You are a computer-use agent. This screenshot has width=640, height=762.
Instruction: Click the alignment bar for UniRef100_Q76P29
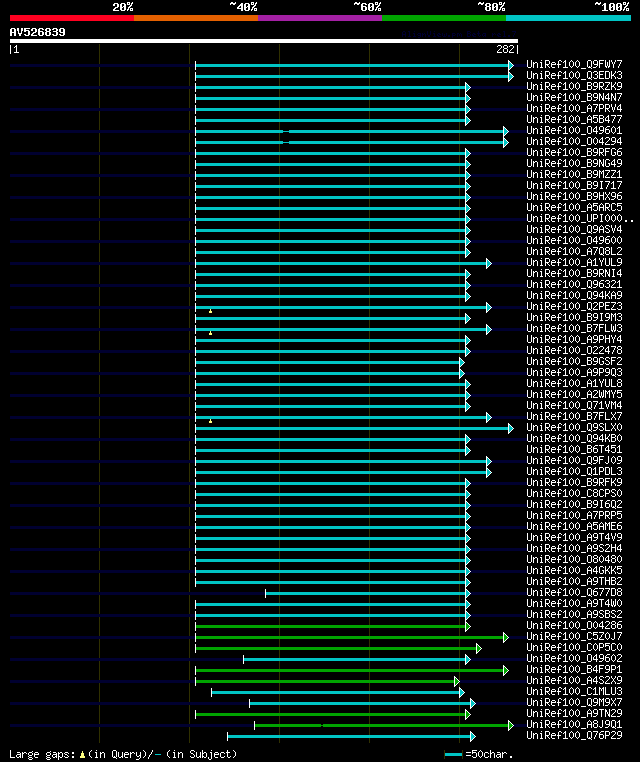pyautogui.click(x=351, y=736)
